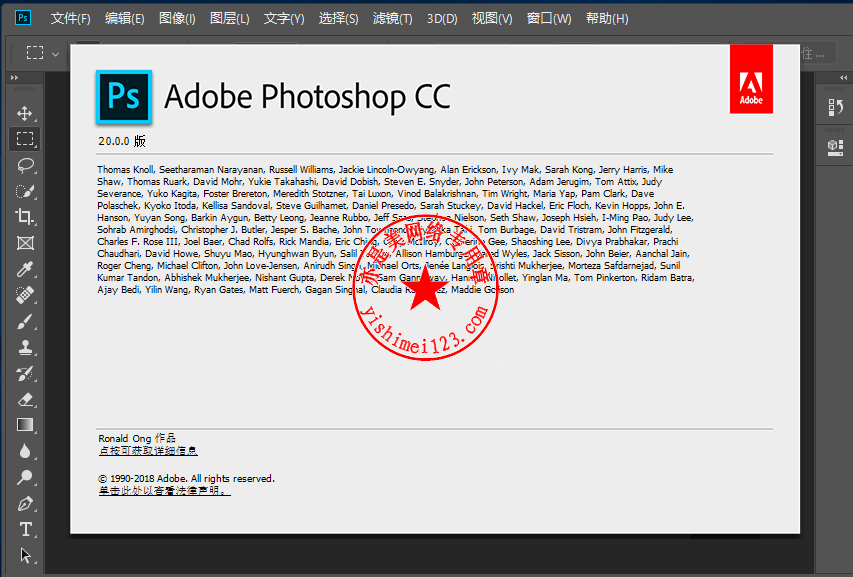This screenshot has height=577, width=853.
Task: Open the 视图(V) menu
Action: click(492, 18)
